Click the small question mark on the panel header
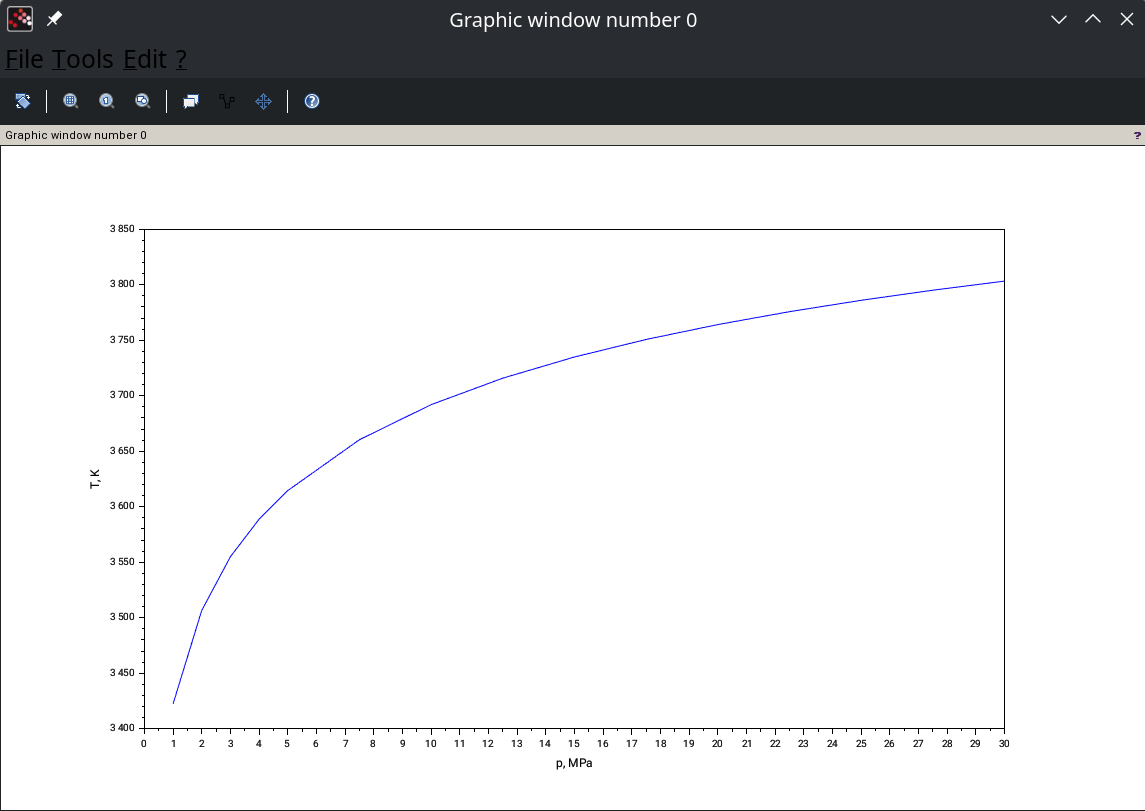 coord(1135,135)
